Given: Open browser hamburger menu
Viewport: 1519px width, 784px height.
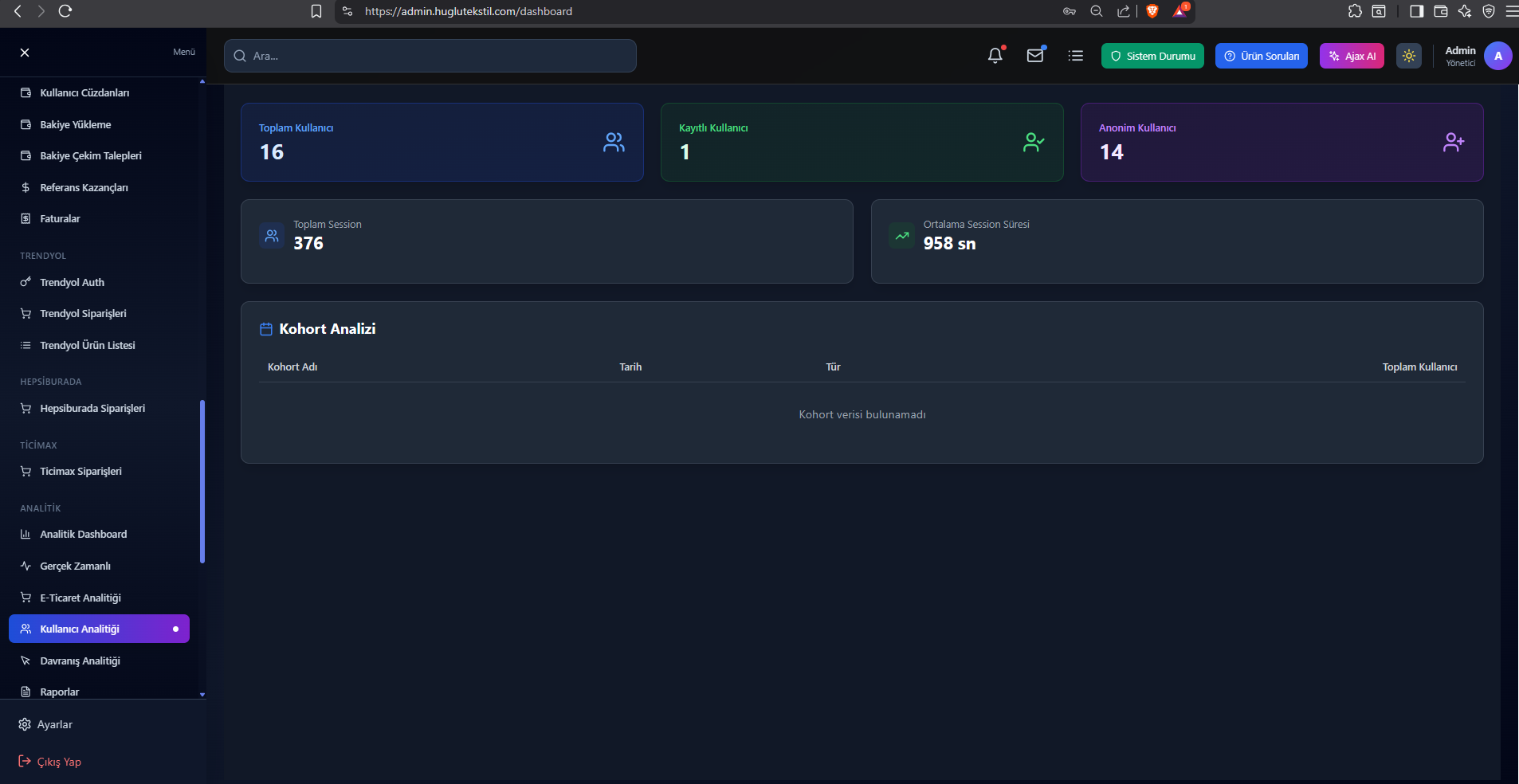Looking at the screenshot, I should click(x=1512, y=11).
